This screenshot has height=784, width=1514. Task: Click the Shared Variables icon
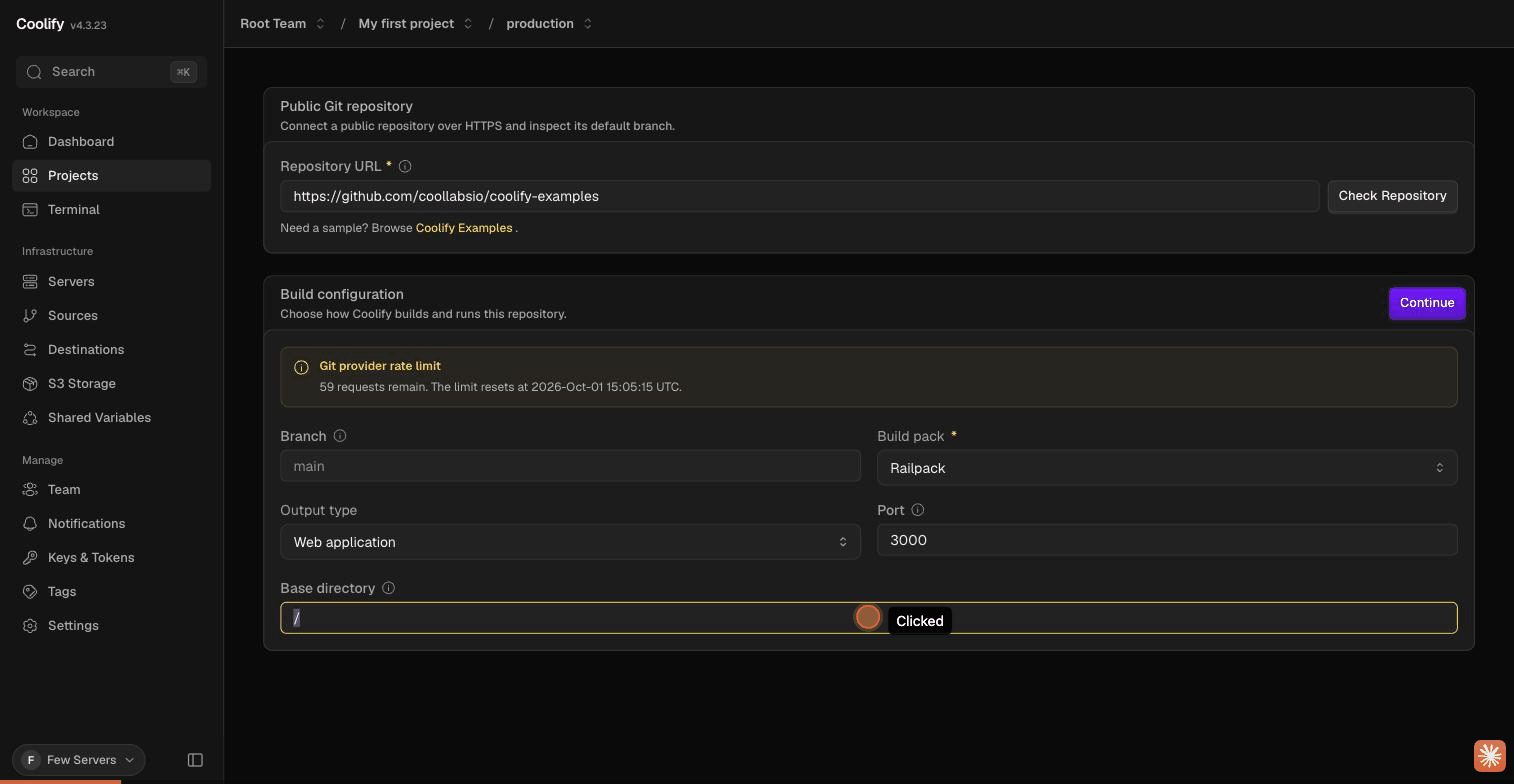(x=31, y=418)
